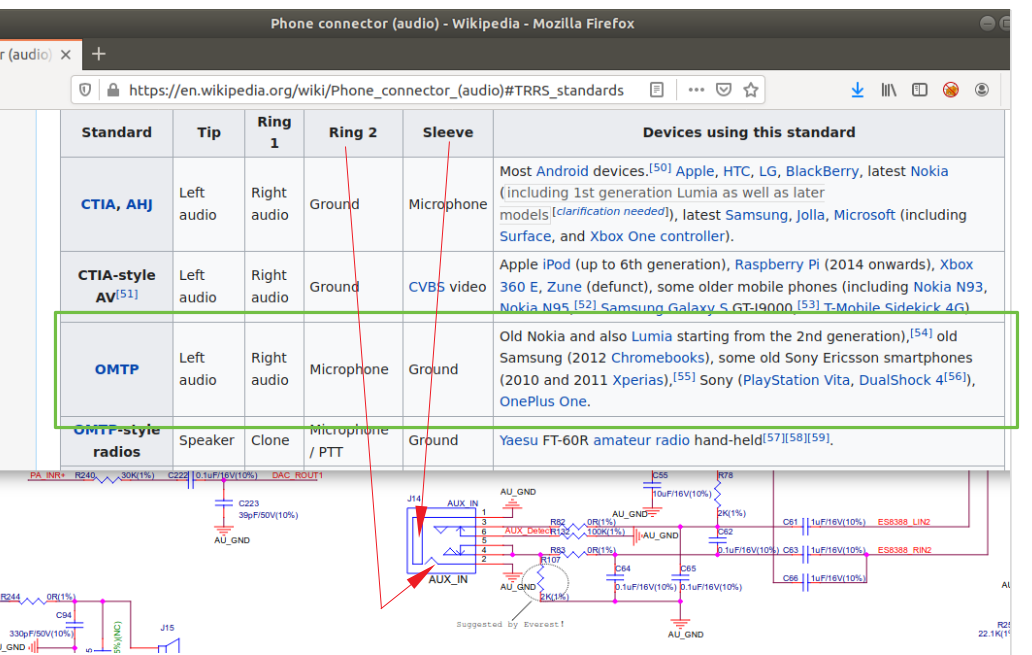Open the Yaesu link
Screen dimensions: 1032x655
point(519,440)
